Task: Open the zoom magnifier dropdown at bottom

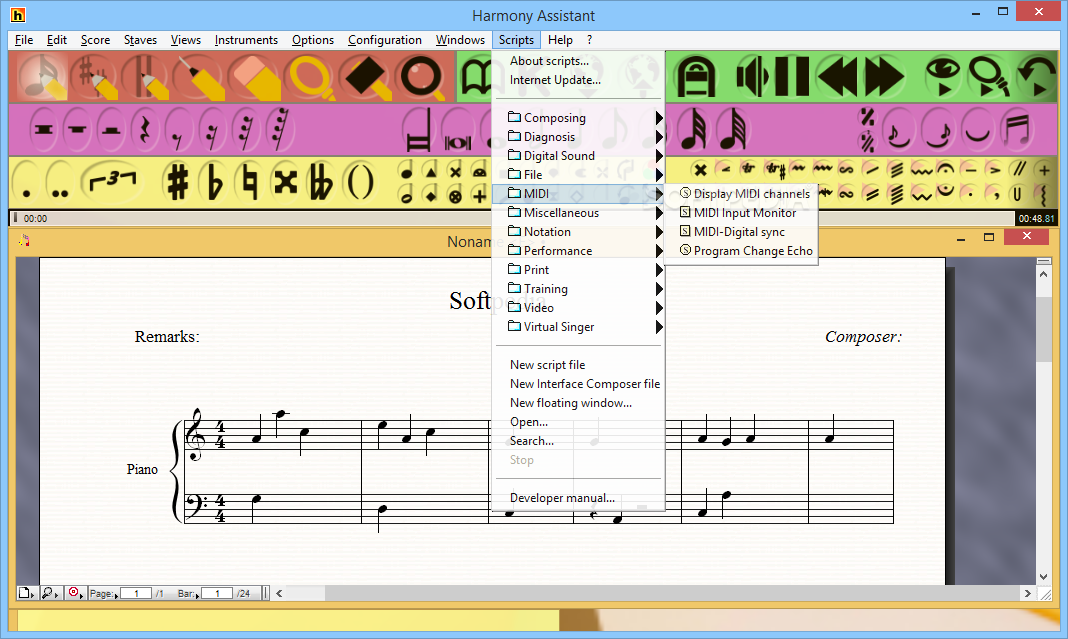Action: click(x=50, y=593)
